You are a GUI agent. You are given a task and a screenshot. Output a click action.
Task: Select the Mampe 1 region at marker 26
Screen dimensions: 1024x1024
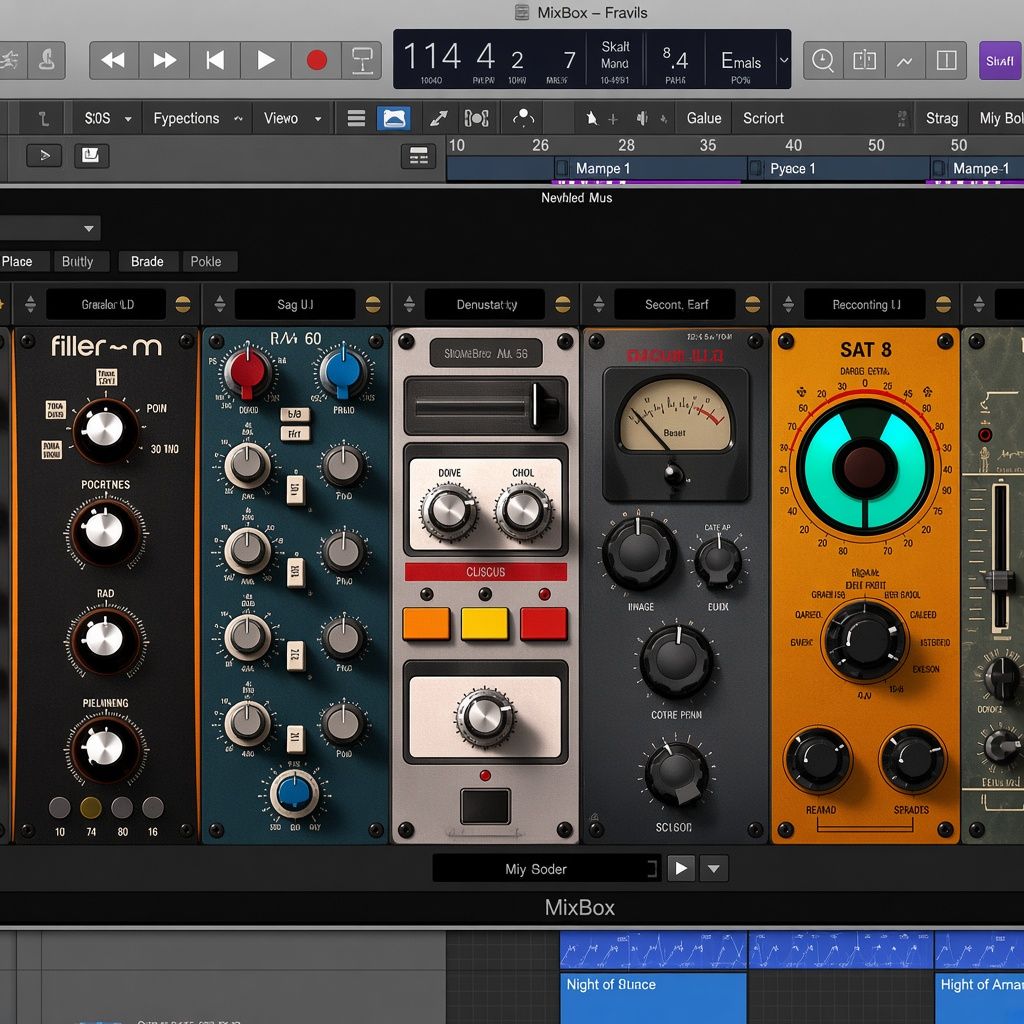click(x=650, y=168)
